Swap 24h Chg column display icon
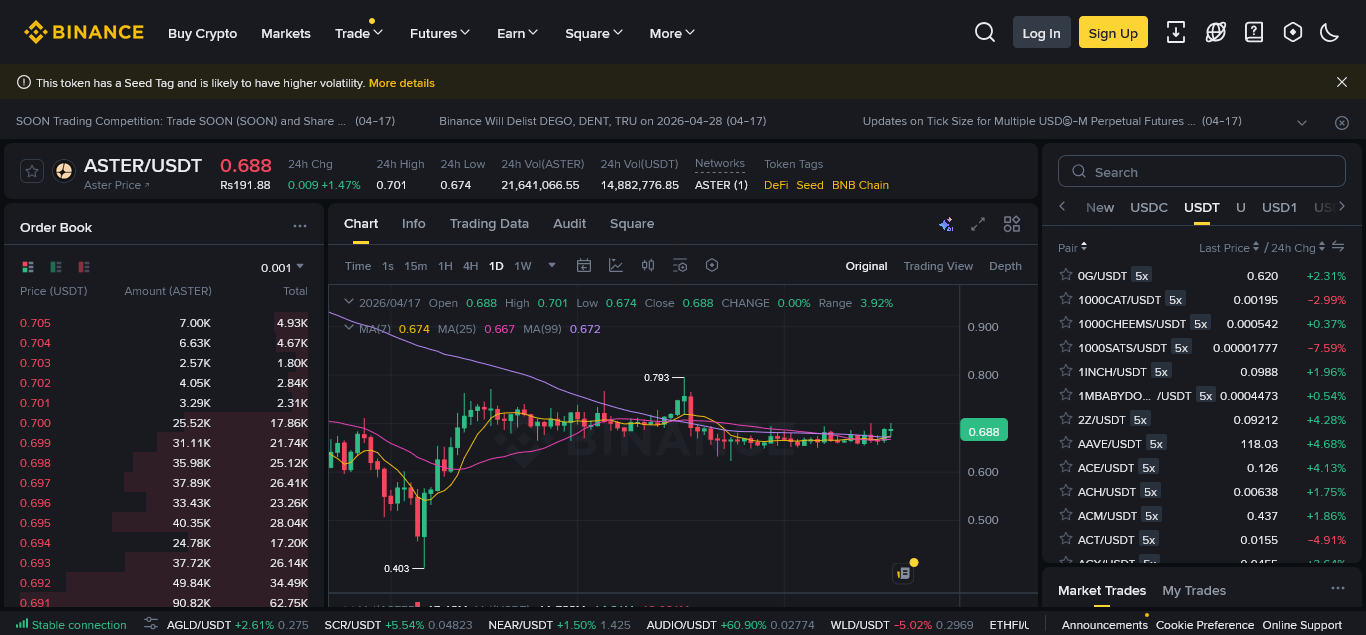Viewport: 1366px width, 635px height. tap(1338, 246)
